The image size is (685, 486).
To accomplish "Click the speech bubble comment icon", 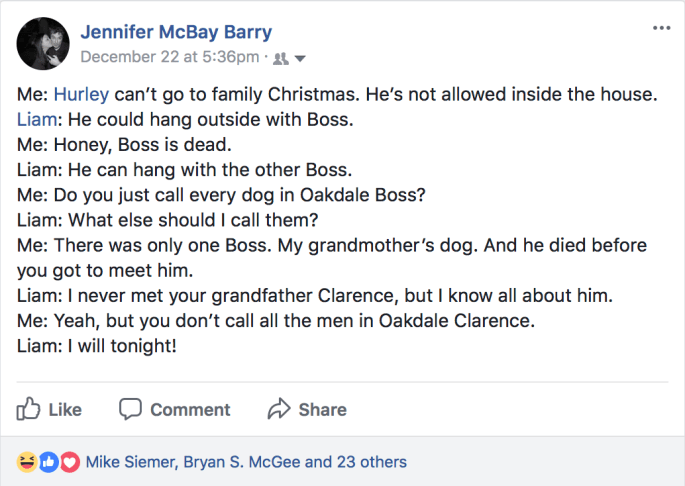I will point(130,409).
